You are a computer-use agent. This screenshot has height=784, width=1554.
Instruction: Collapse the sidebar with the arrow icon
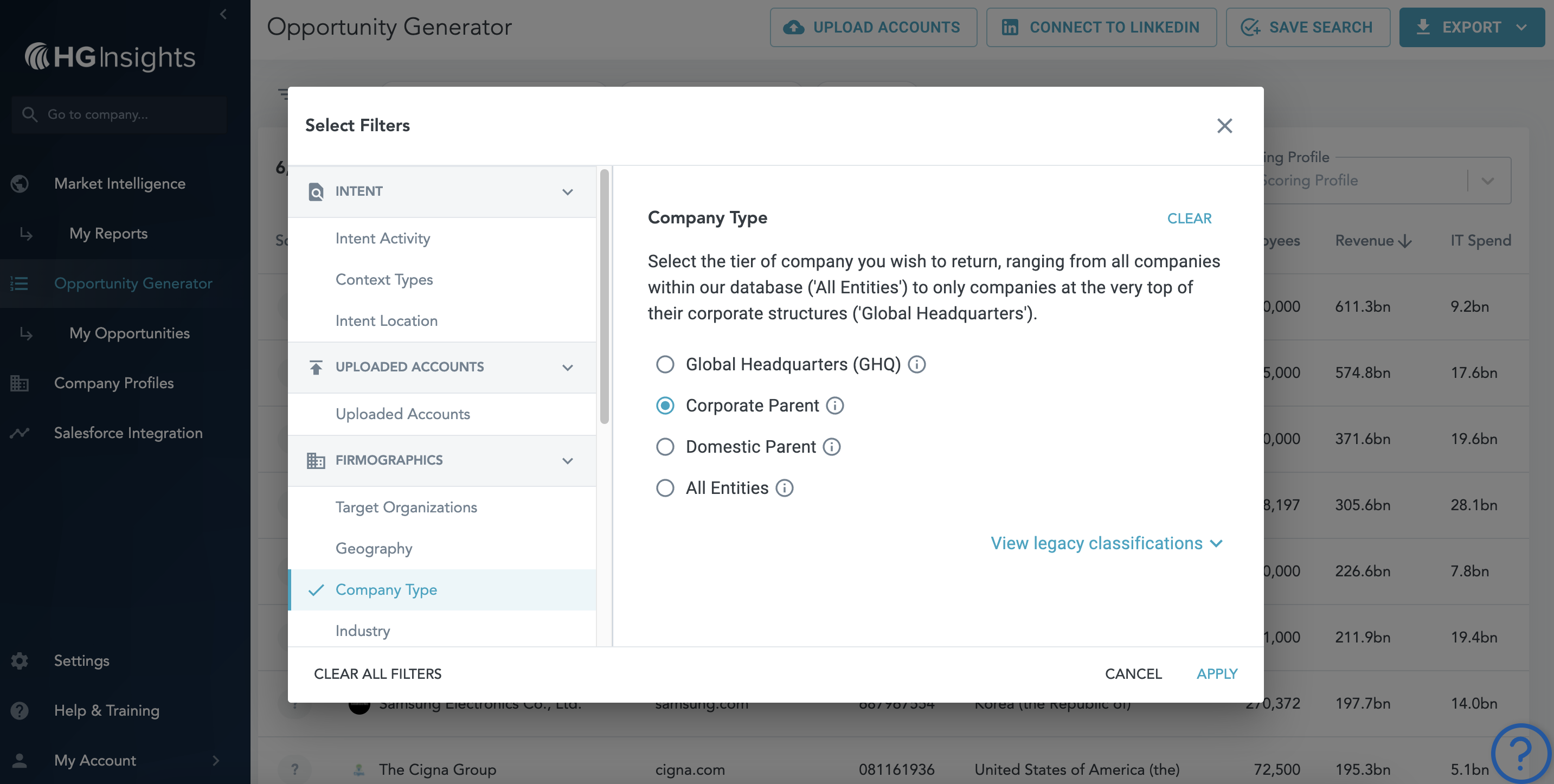point(223,14)
